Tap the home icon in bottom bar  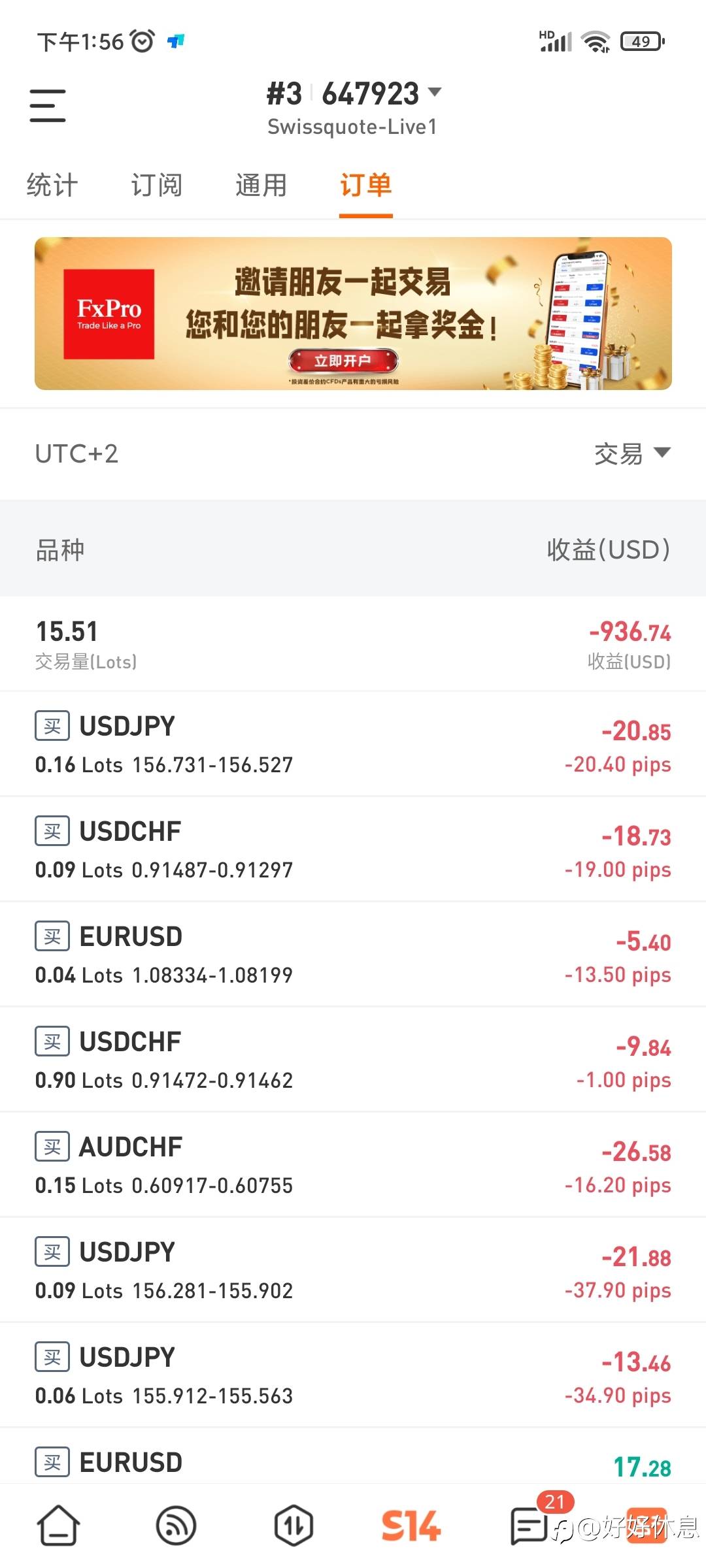click(x=58, y=1526)
